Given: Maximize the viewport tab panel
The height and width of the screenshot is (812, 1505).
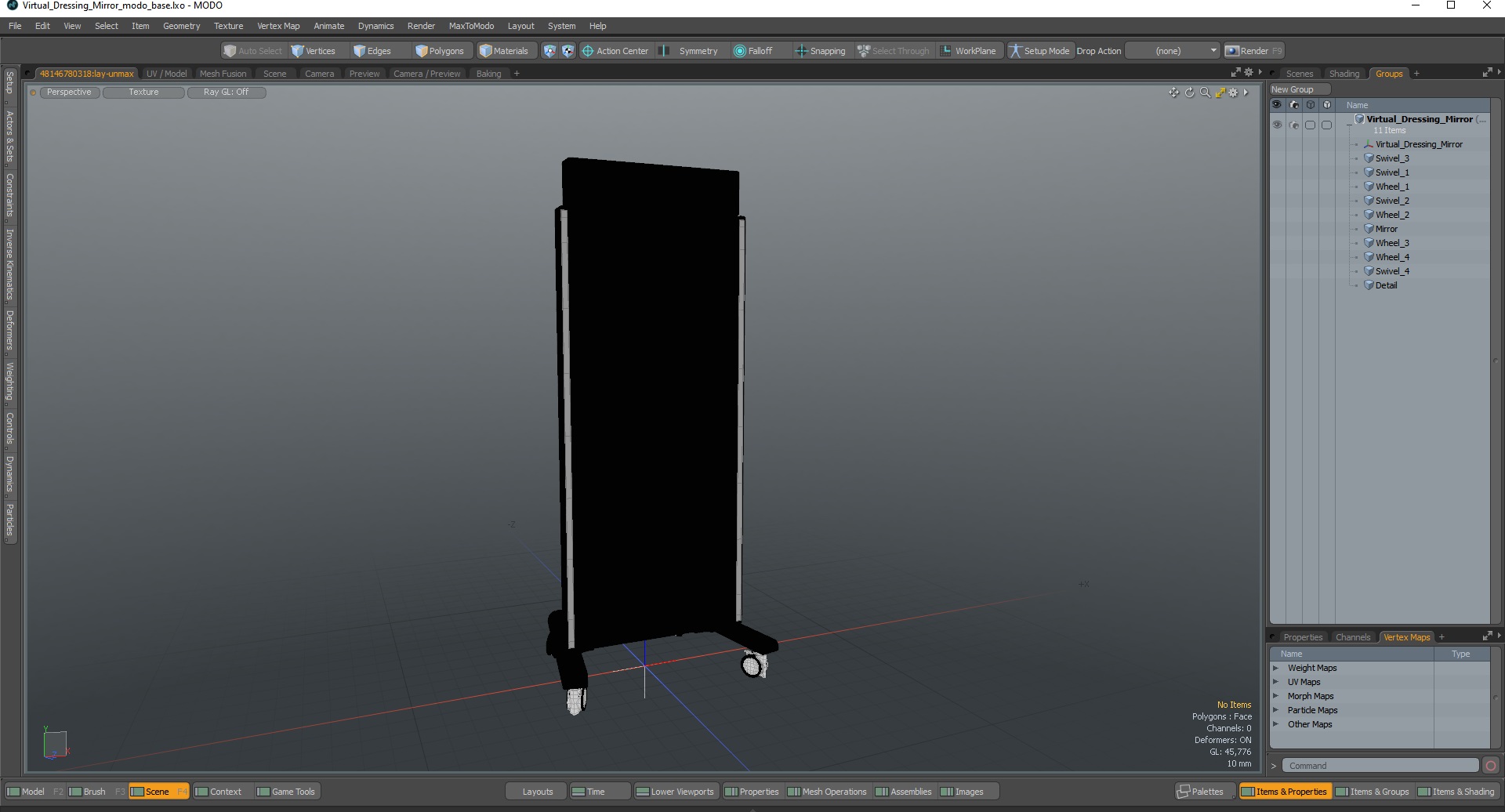Looking at the screenshot, I should tap(1236, 72).
